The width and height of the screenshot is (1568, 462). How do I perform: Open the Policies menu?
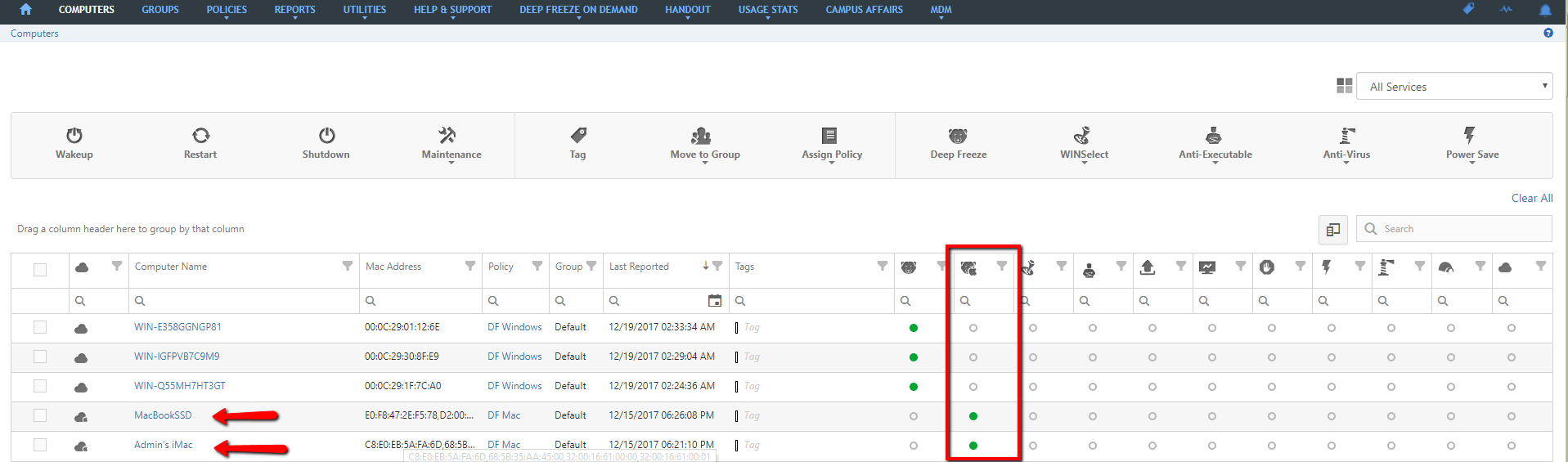pos(227,10)
